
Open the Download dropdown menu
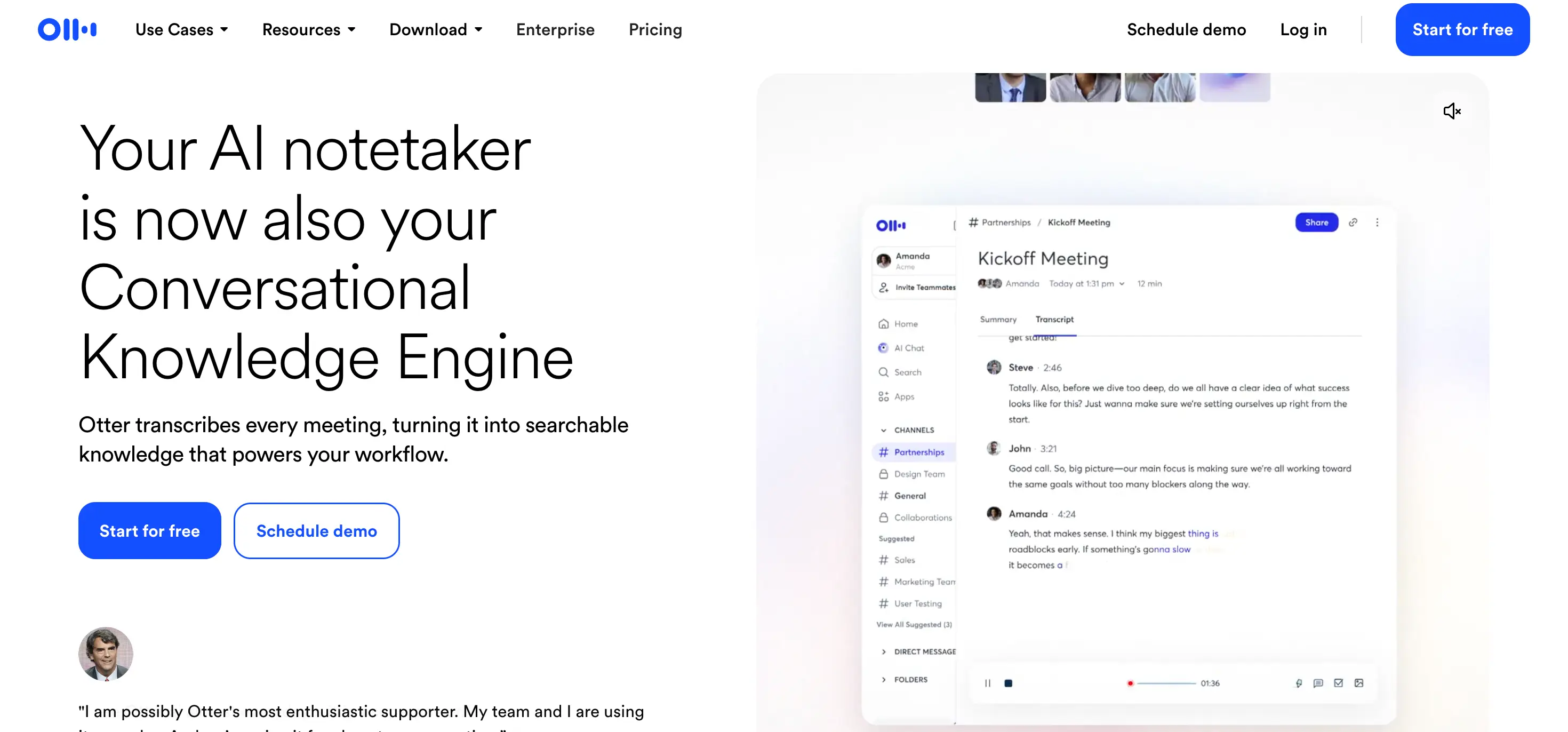[x=436, y=29]
